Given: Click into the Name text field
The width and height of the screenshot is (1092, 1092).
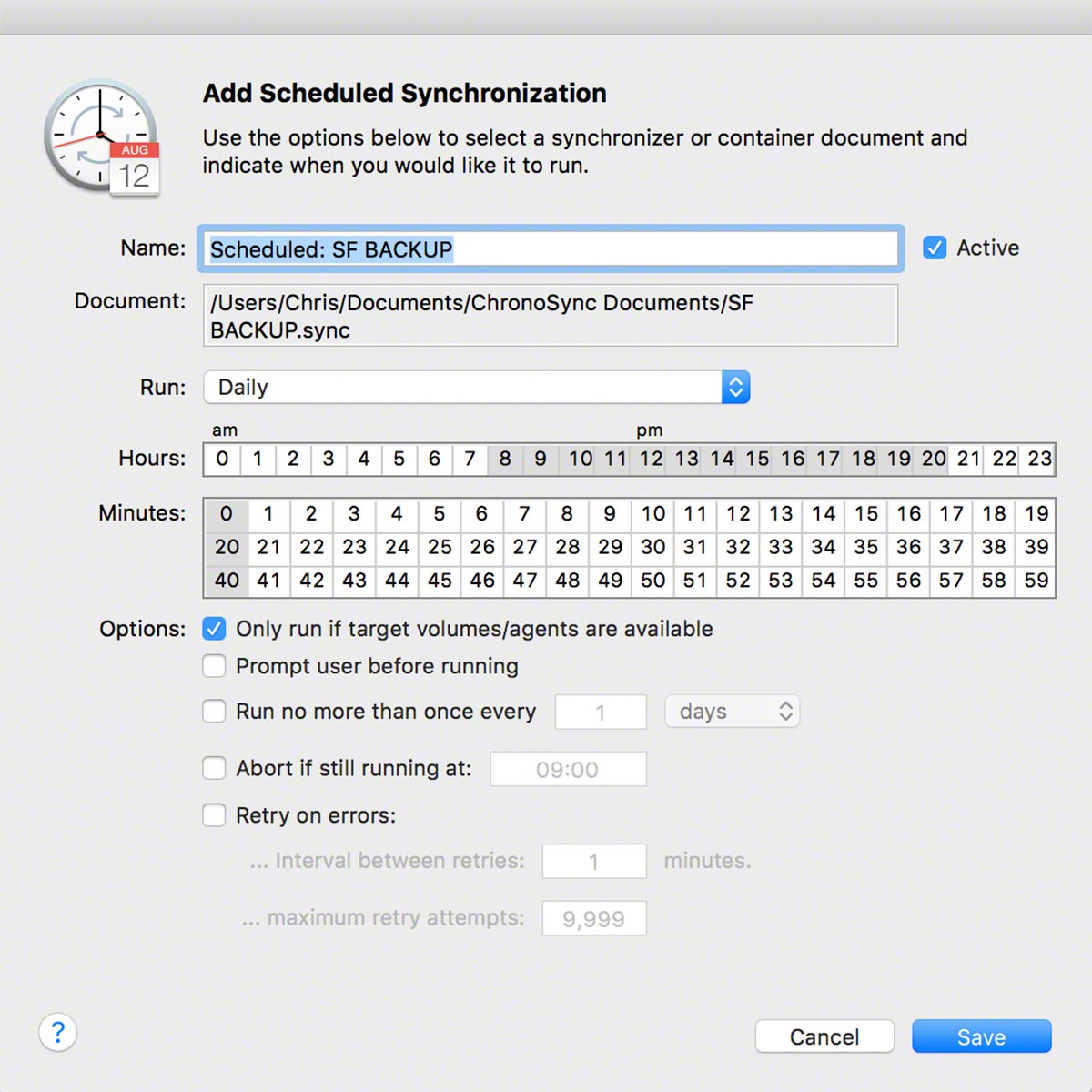Looking at the screenshot, I should [x=551, y=248].
